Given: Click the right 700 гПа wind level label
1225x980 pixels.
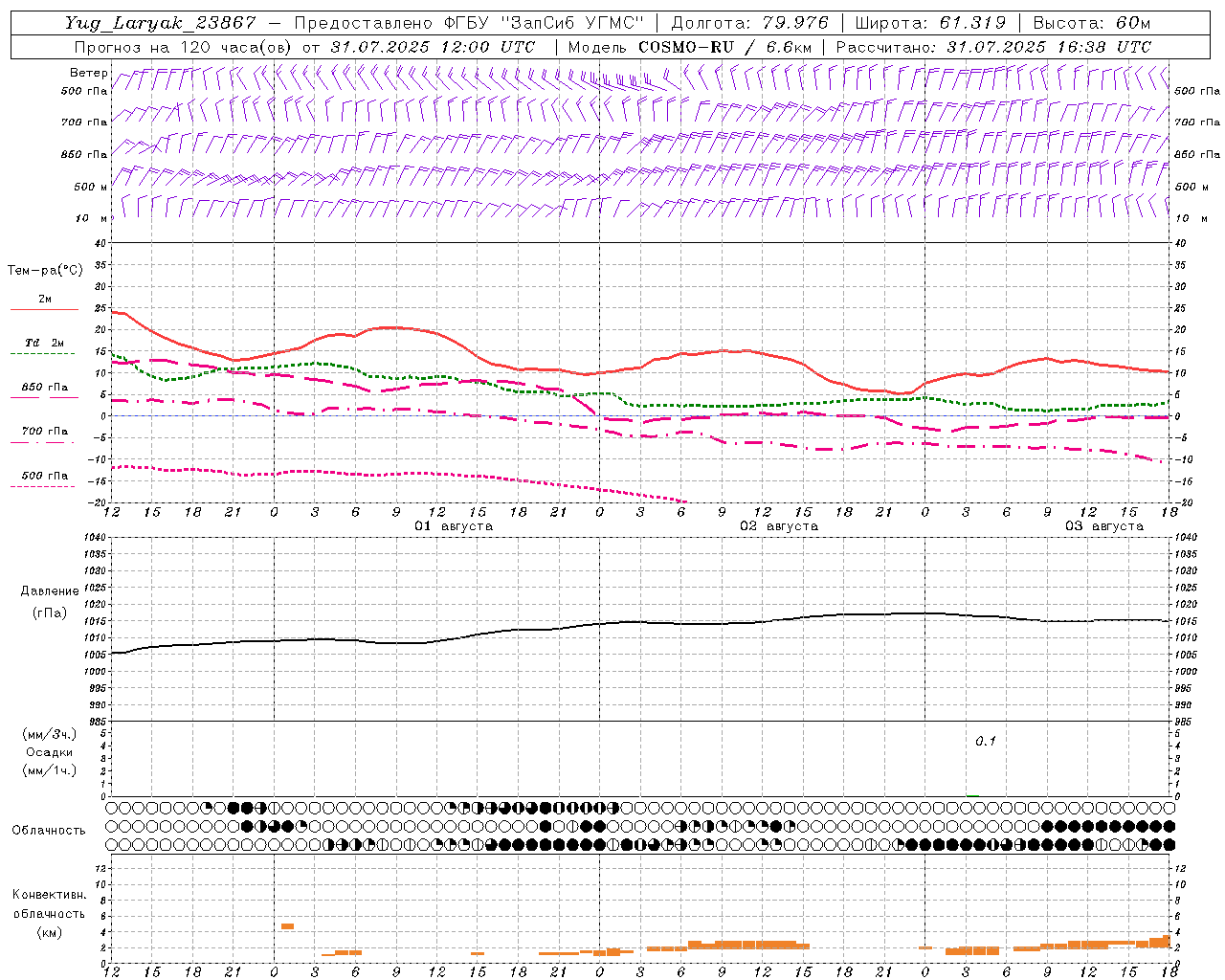Looking at the screenshot, I should point(1197,122).
